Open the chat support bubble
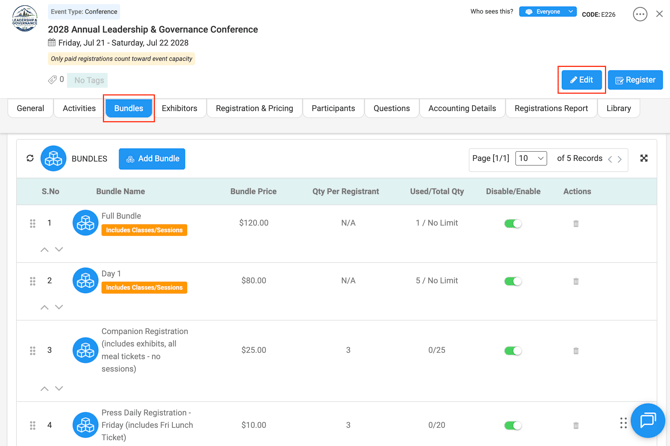The image size is (670, 446). [648, 421]
